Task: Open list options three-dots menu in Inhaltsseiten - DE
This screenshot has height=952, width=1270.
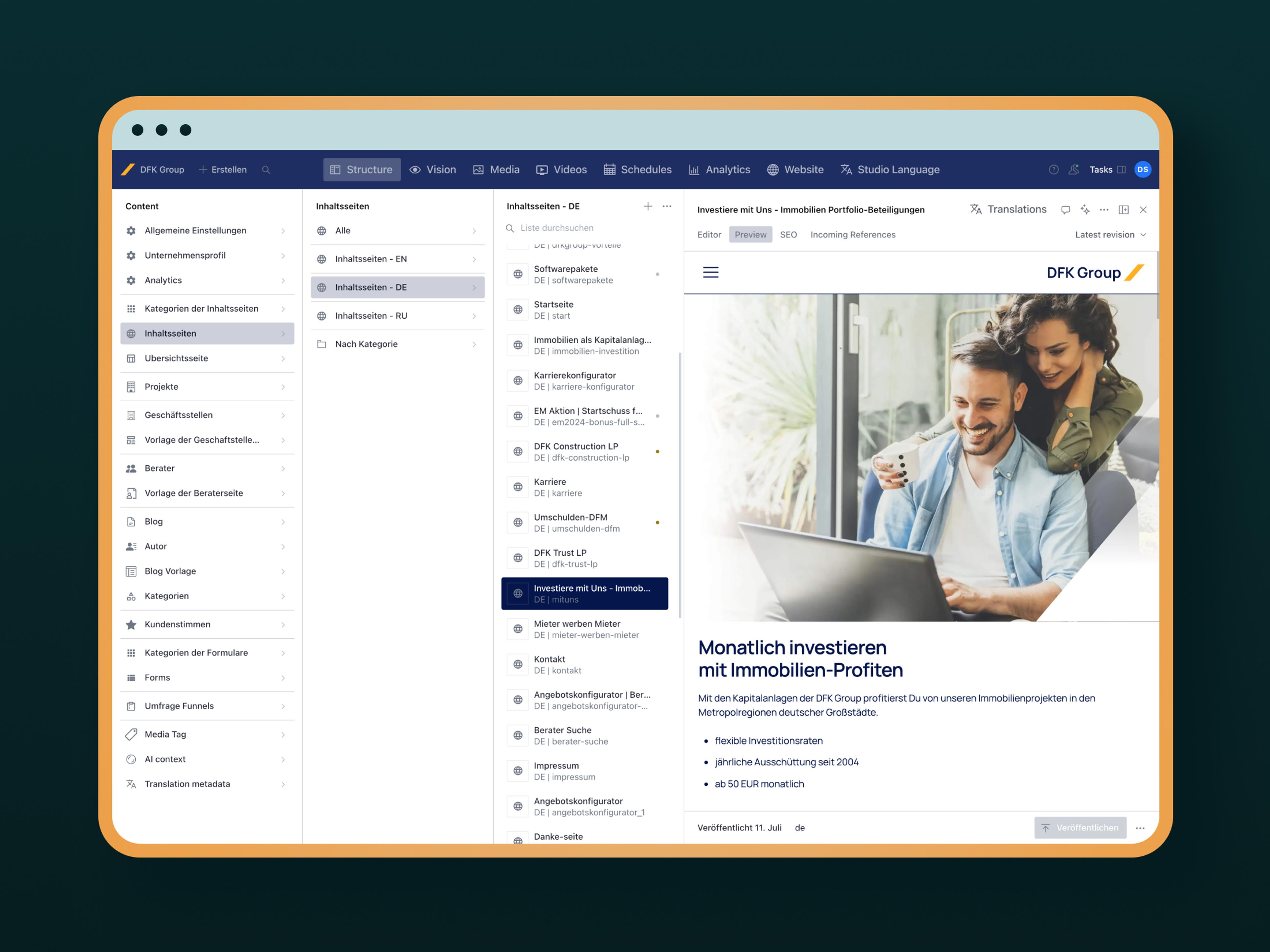Action: (x=666, y=207)
